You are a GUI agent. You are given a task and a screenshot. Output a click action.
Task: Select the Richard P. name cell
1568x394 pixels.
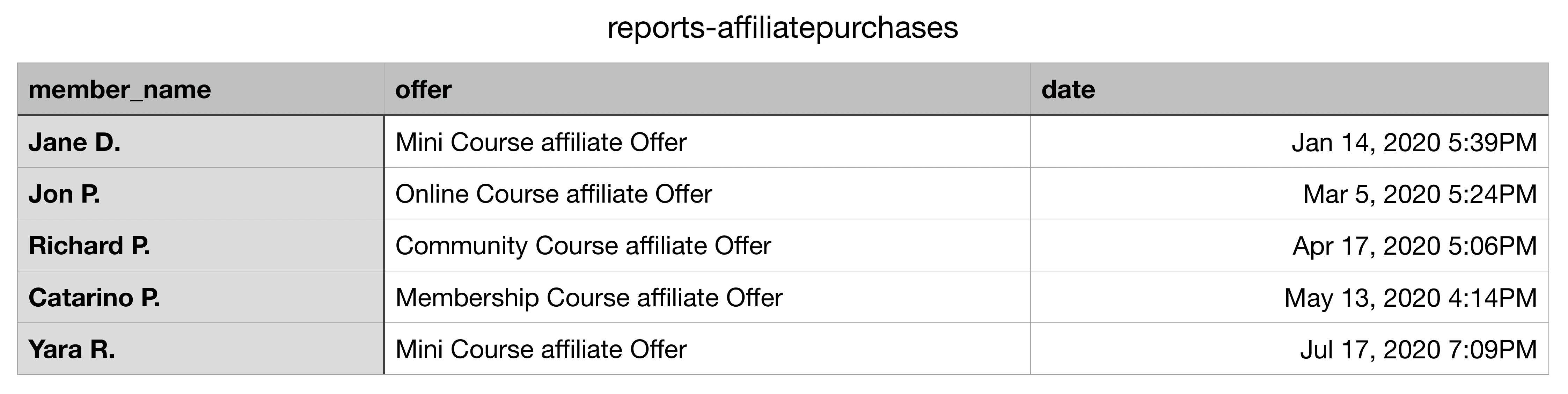pyautogui.click(x=201, y=246)
